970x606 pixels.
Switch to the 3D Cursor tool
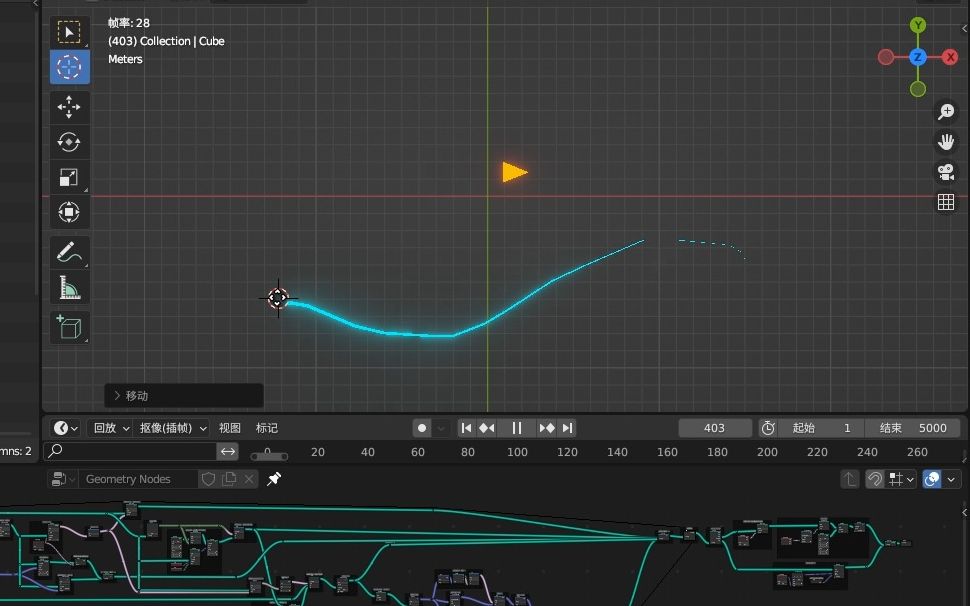69,67
